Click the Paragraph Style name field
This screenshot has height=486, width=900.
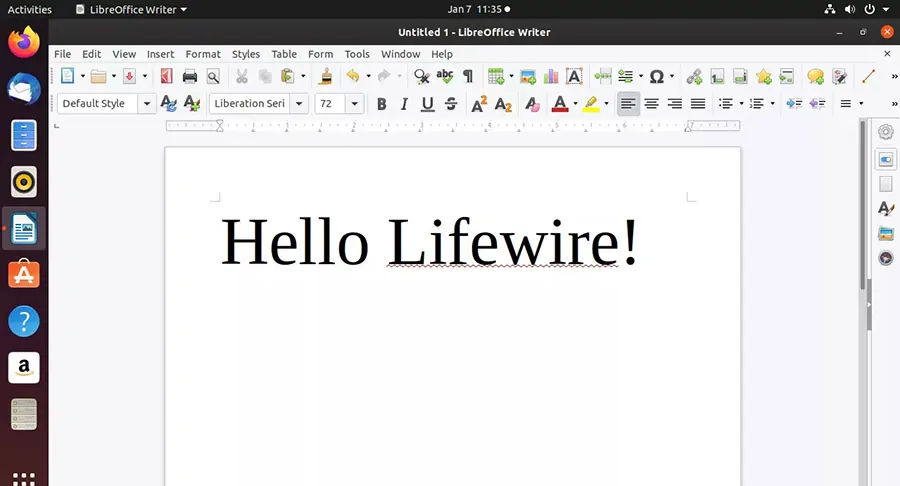(98, 104)
